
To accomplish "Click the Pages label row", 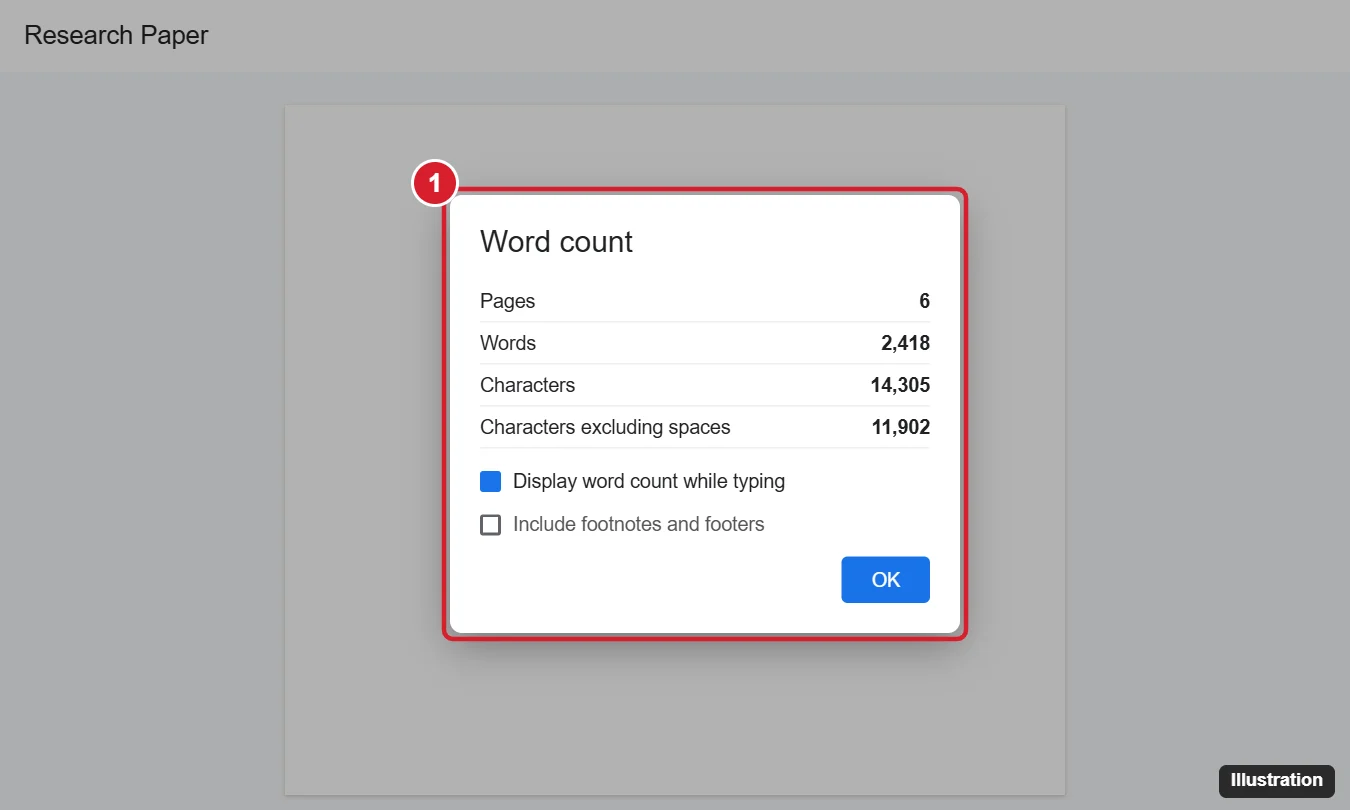I will point(705,301).
